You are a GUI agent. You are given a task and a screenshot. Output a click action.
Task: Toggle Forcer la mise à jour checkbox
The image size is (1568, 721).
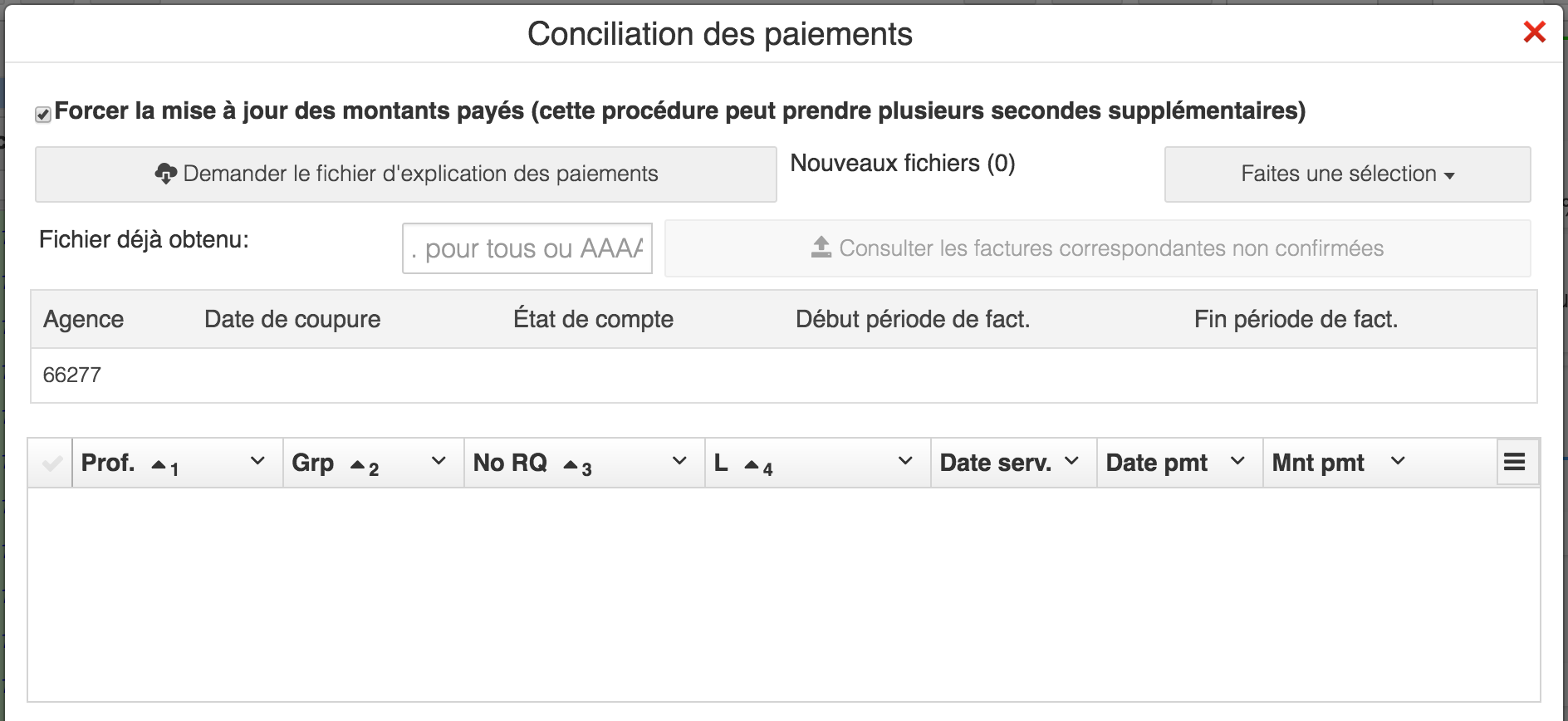point(43,114)
